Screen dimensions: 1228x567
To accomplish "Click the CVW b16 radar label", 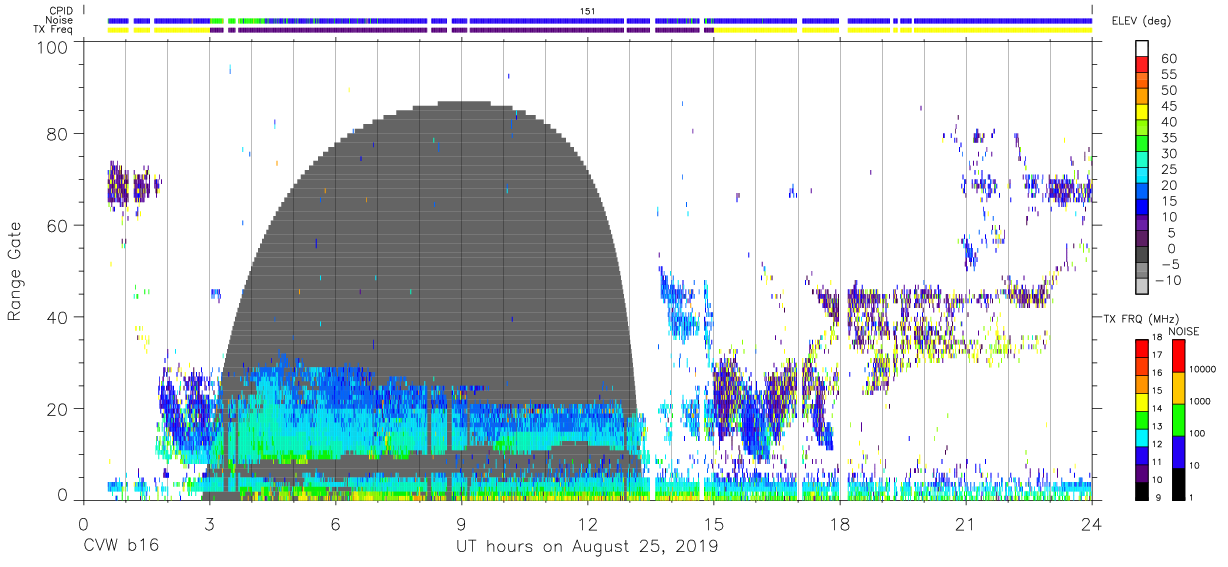I will tap(119, 547).
